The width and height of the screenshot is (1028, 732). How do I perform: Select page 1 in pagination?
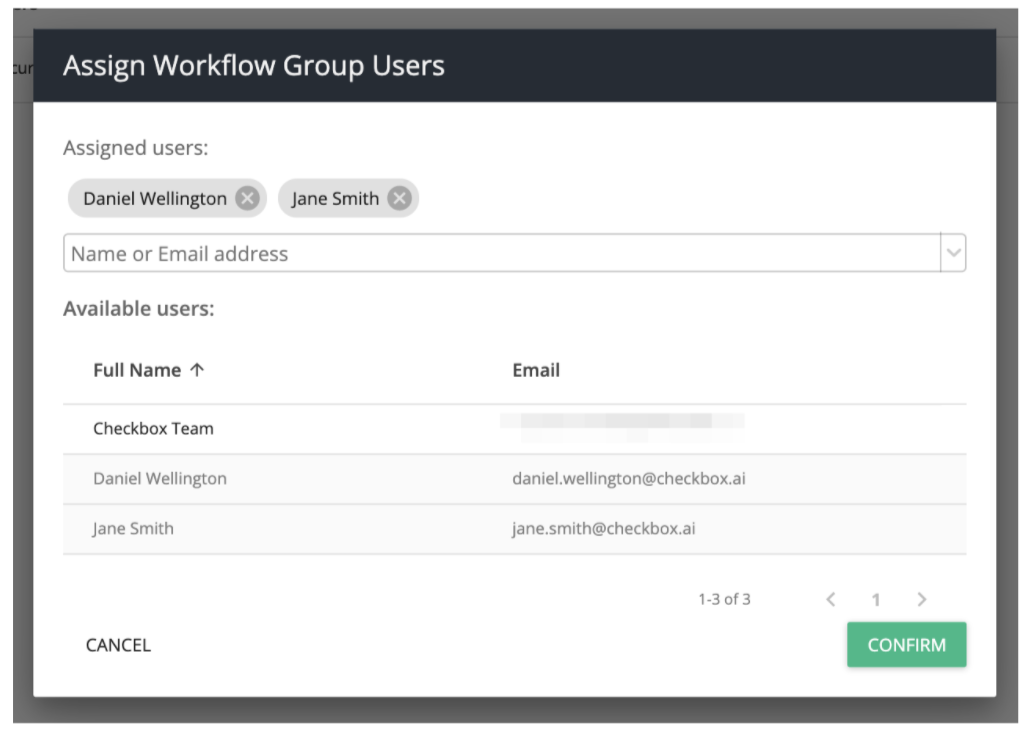click(x=876, y=600)
